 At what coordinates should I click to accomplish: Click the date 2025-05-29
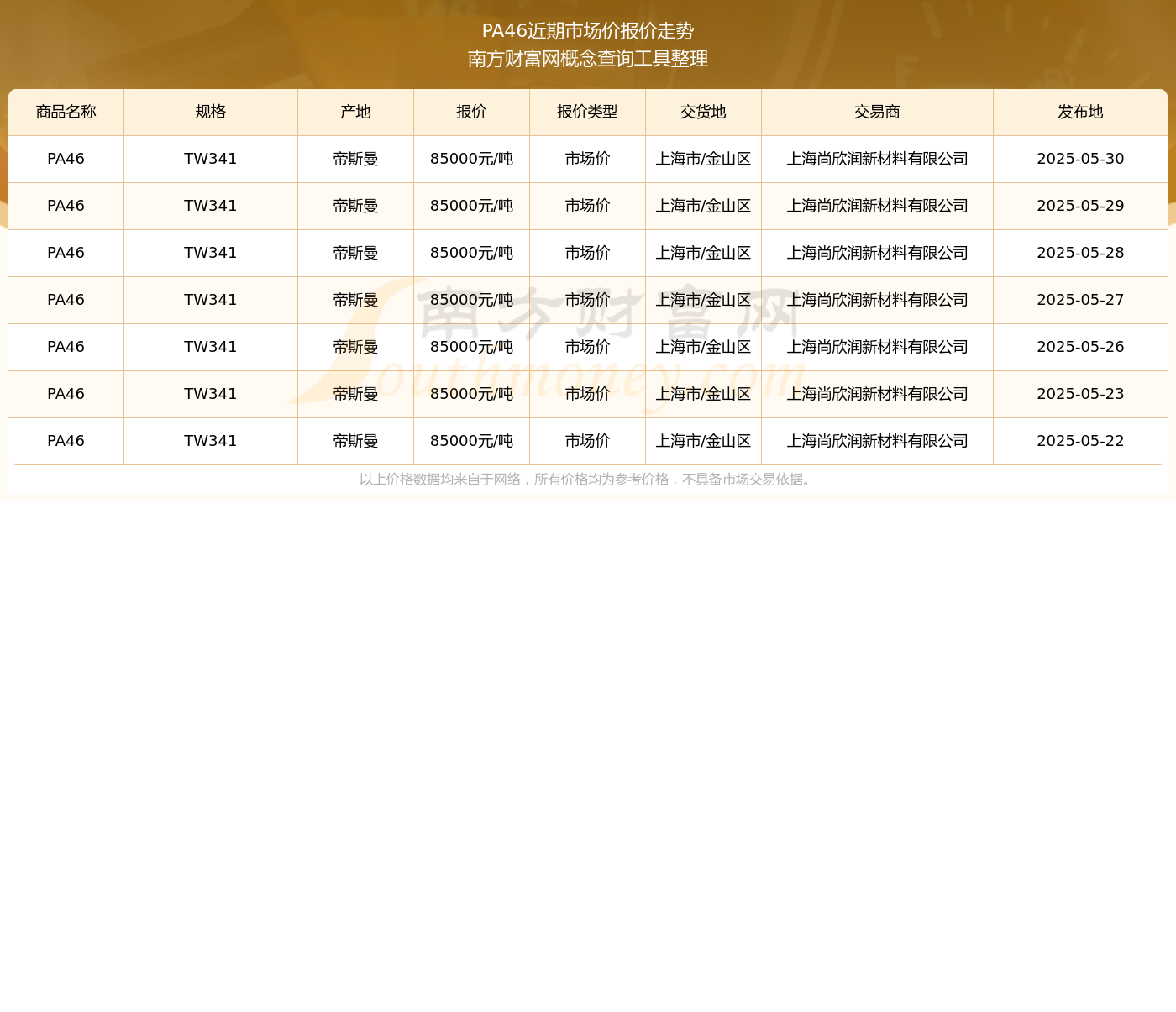[x=1080, y=206]
